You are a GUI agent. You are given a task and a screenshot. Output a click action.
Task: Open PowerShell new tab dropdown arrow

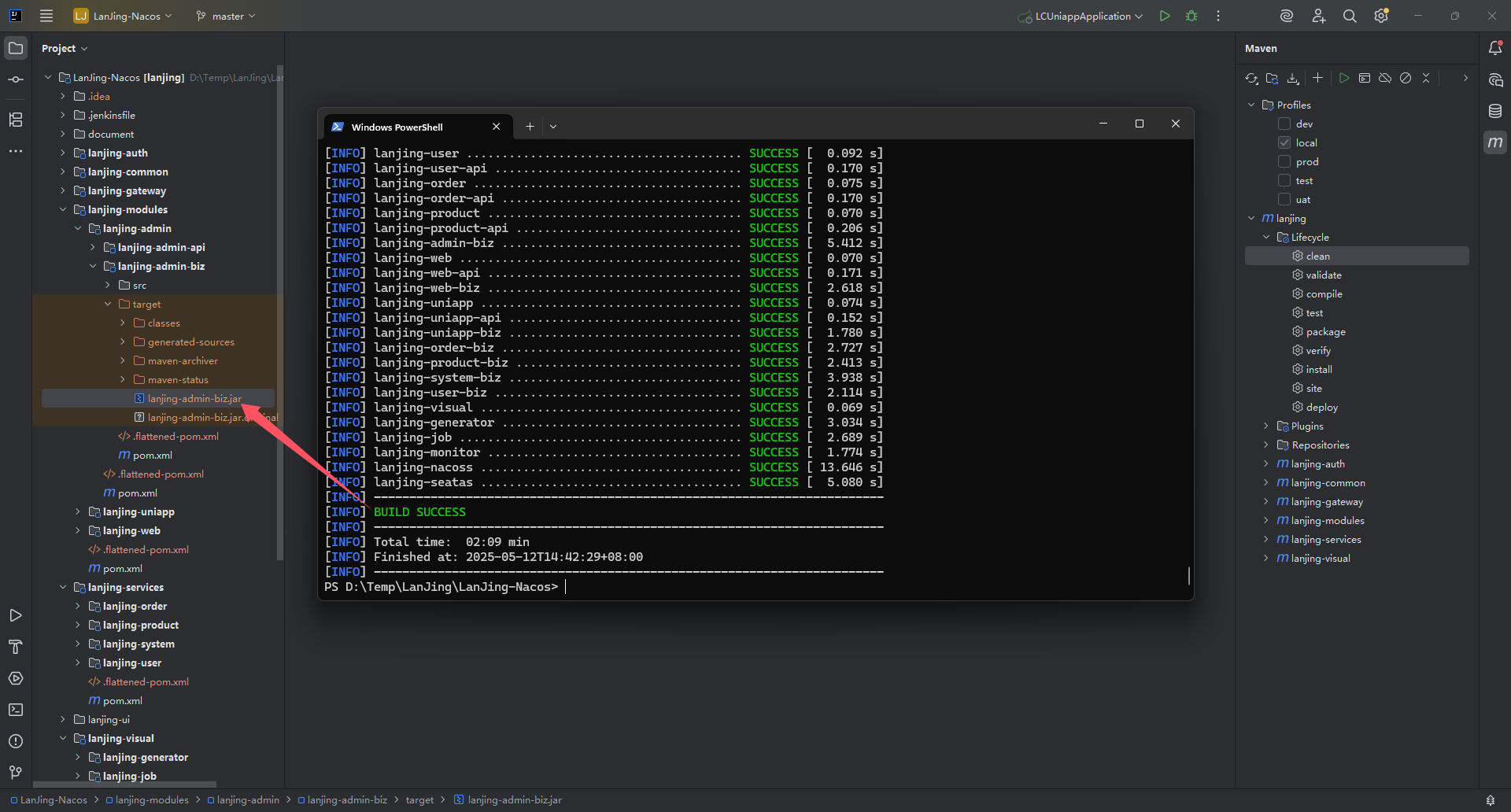pyautogui.click(x=553, y=127)
